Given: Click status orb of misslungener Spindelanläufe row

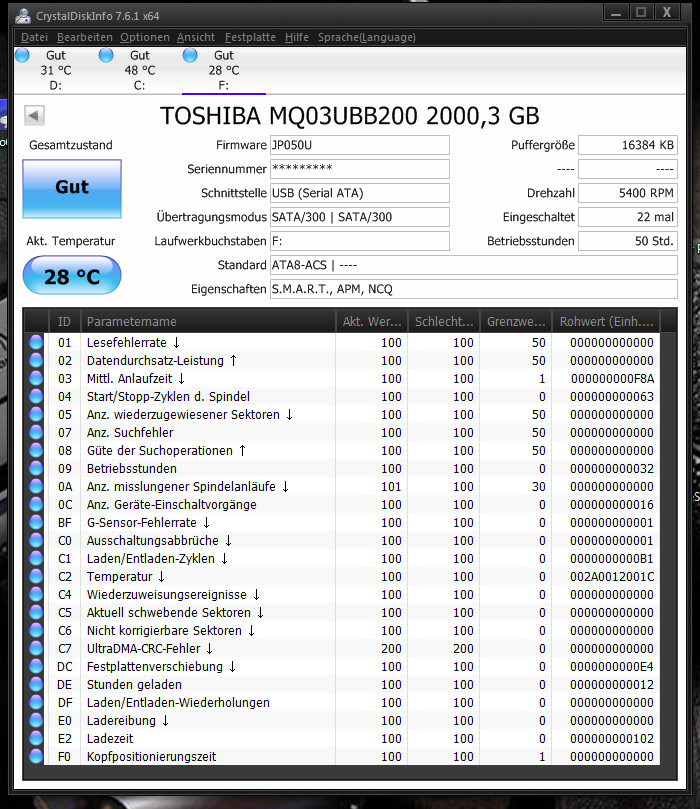Looking at the screenshot, I should click(36, 487).
